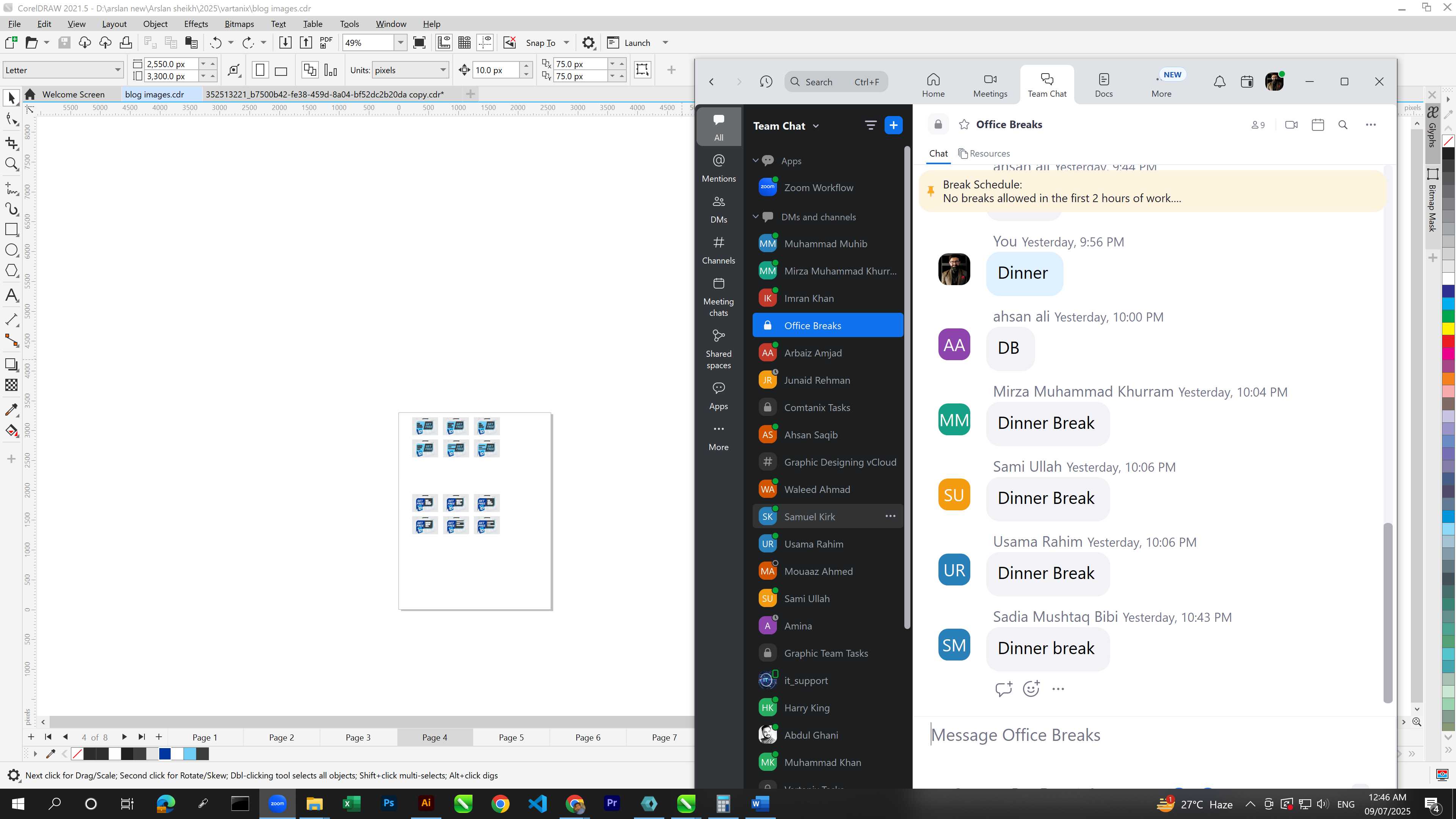The width and height of the screenshot is (1456, 819).
Task: Expand the Snap To dropdown
Action: 566,42
